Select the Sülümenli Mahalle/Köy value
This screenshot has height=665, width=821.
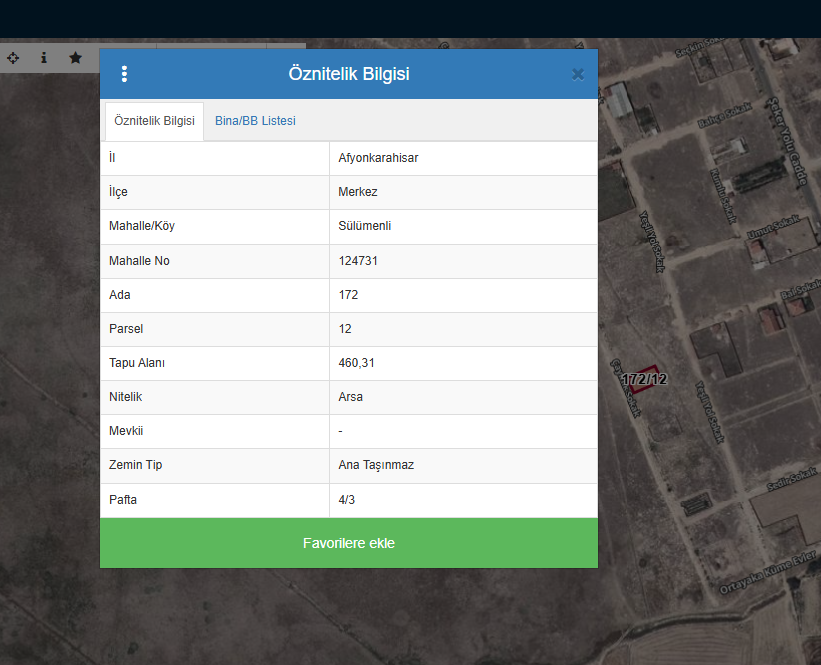click(365, 226)
